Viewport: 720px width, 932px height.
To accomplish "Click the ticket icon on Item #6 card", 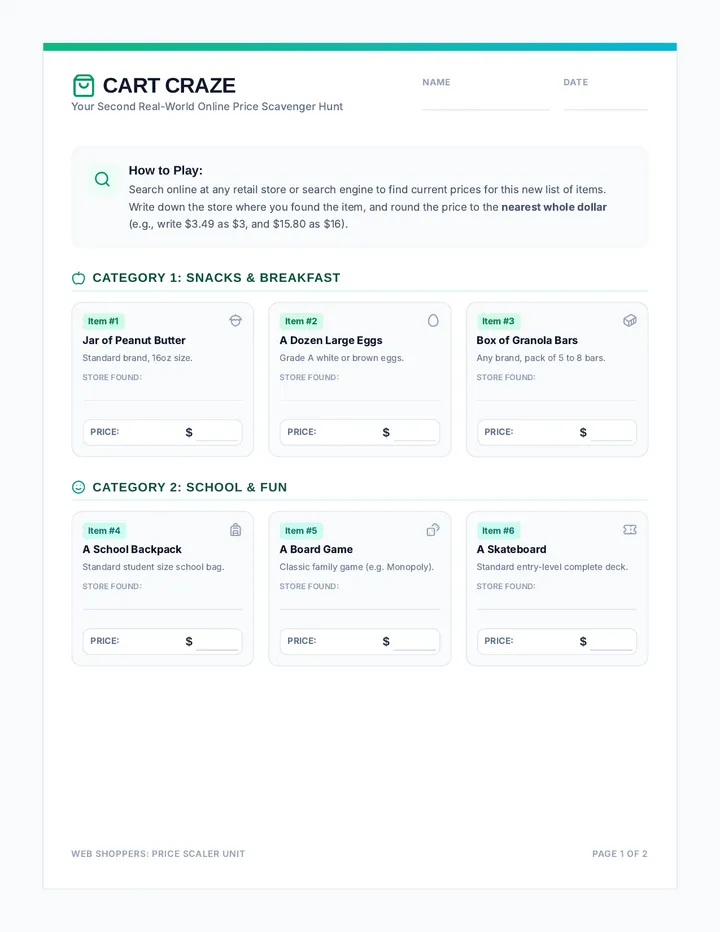I will [630, 530].
